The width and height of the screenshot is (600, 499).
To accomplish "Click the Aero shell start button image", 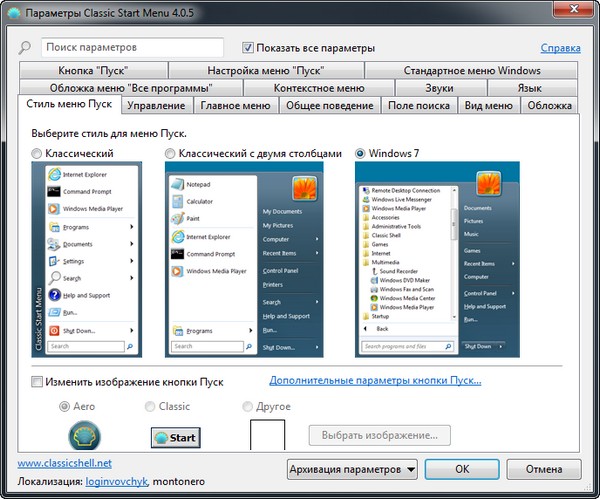I will coord(85,438).
